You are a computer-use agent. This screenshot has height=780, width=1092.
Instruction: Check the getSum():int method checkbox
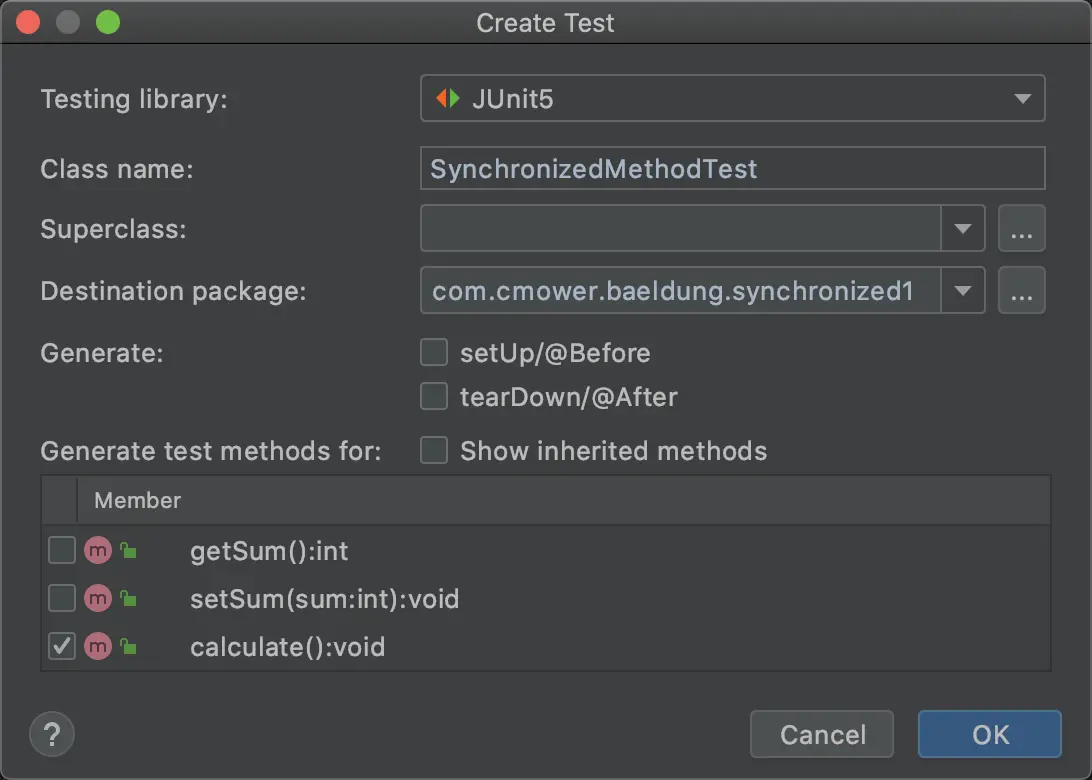(x=62, y=550)
